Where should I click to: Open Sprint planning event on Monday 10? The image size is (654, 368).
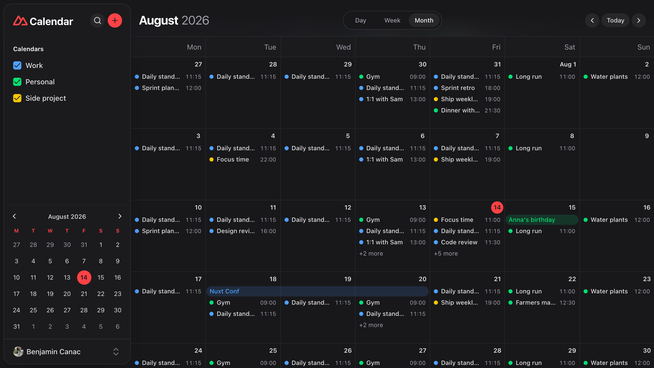[168, 231]
